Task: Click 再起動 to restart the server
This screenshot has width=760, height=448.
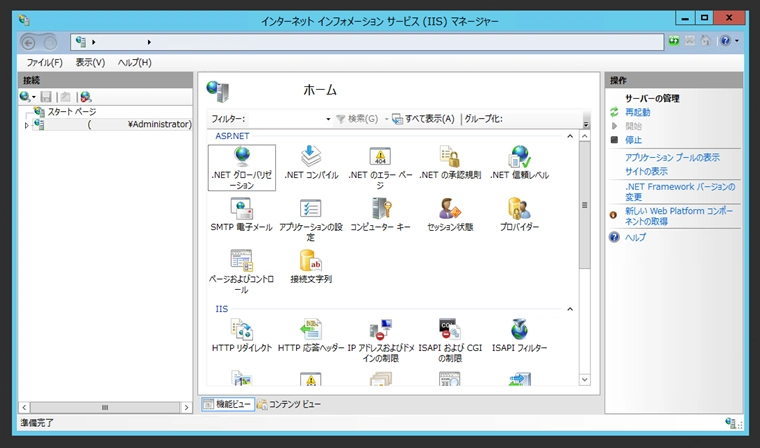Action: (x=637, y=112)
